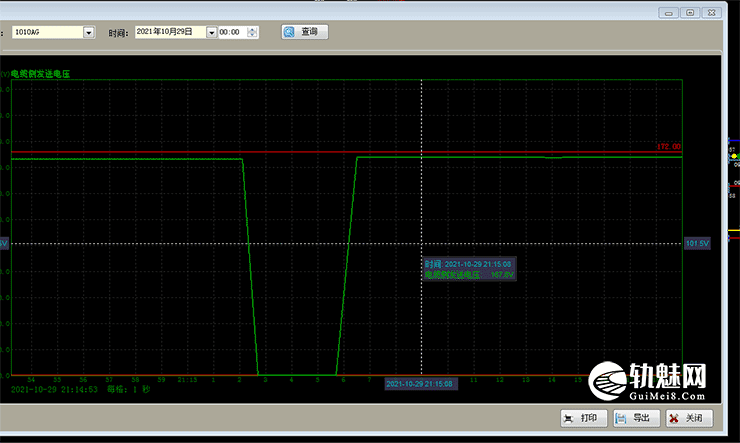Screen dimensions: 740x443
Task: Click the 101.5V cursor value label
Action: click(697, 243)
